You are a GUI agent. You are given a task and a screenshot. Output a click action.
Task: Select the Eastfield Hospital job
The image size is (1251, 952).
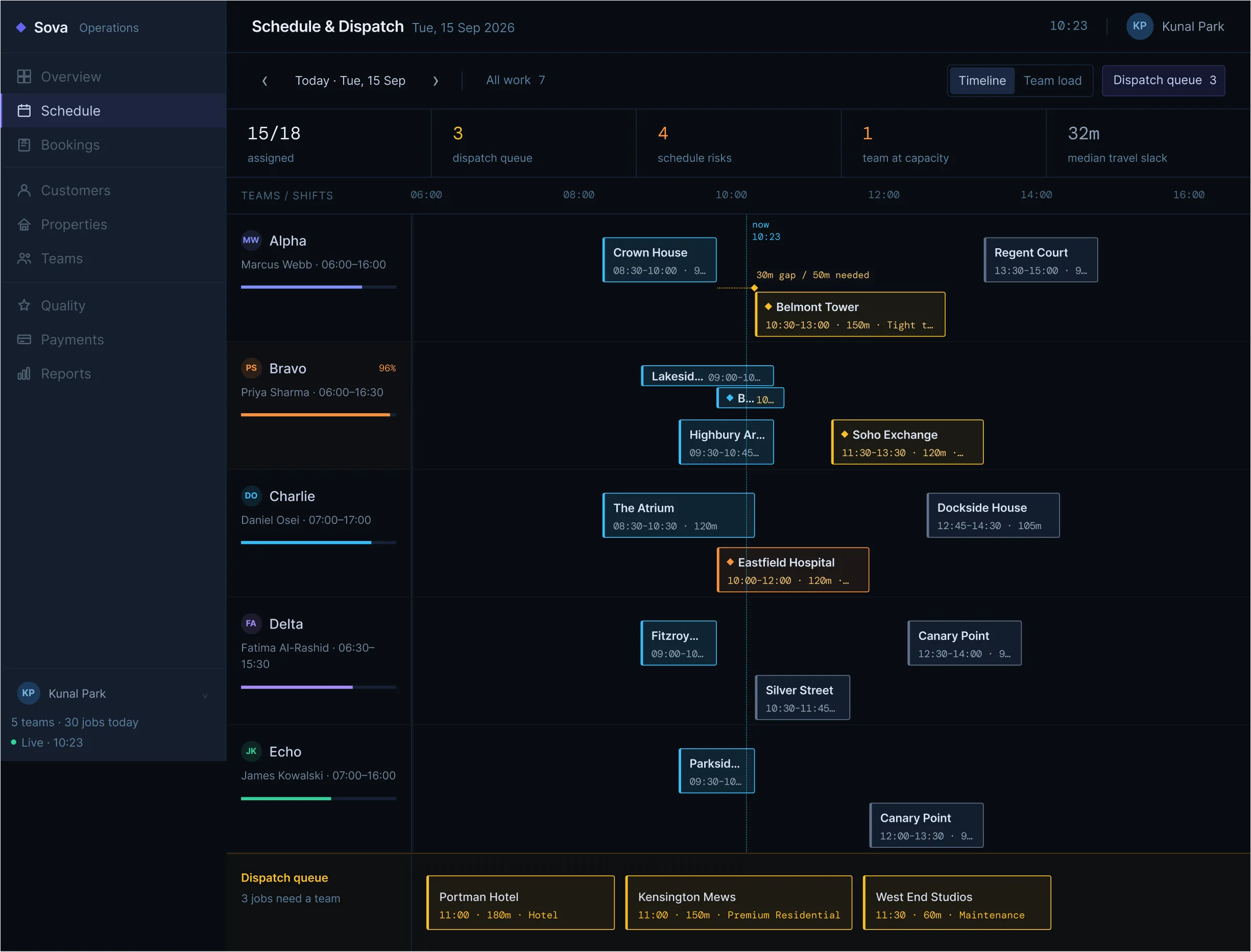pyautogui.click(x=793, y=570)
